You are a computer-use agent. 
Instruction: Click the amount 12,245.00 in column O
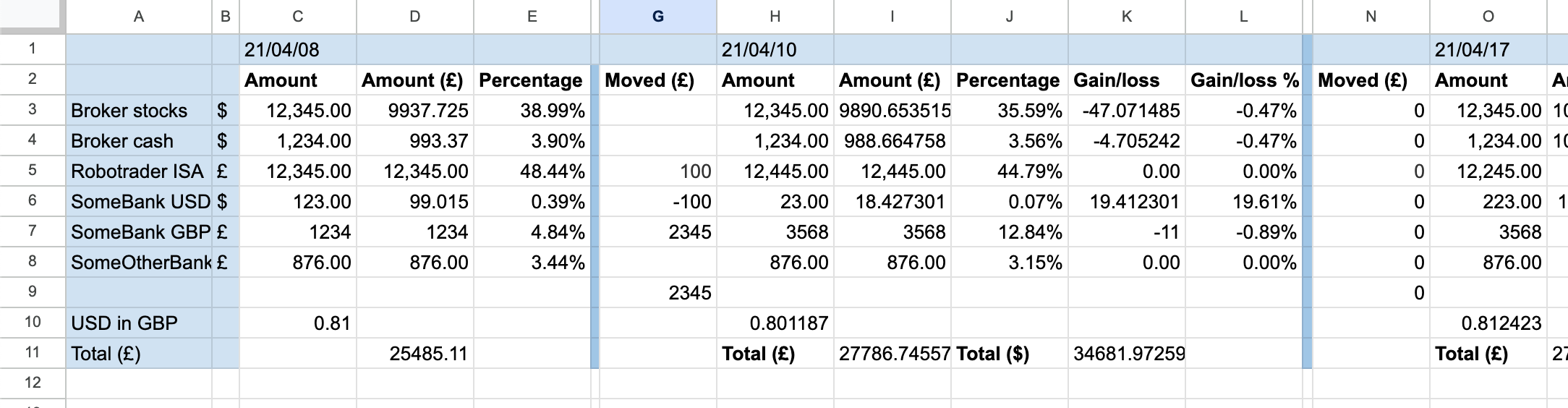point(1488,171)
